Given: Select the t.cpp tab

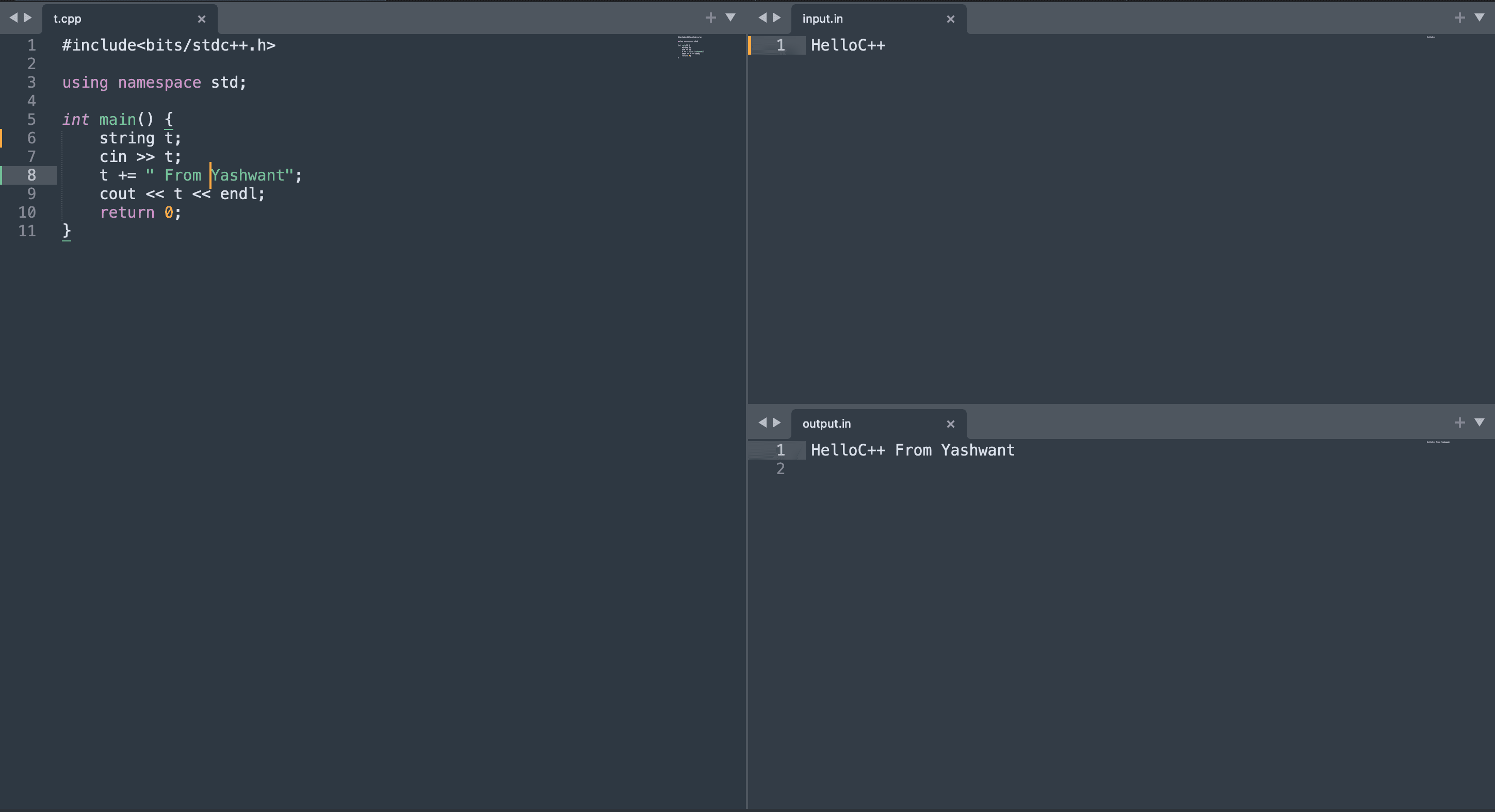Looking at the screenshot, I should click(x=67, y=19).
